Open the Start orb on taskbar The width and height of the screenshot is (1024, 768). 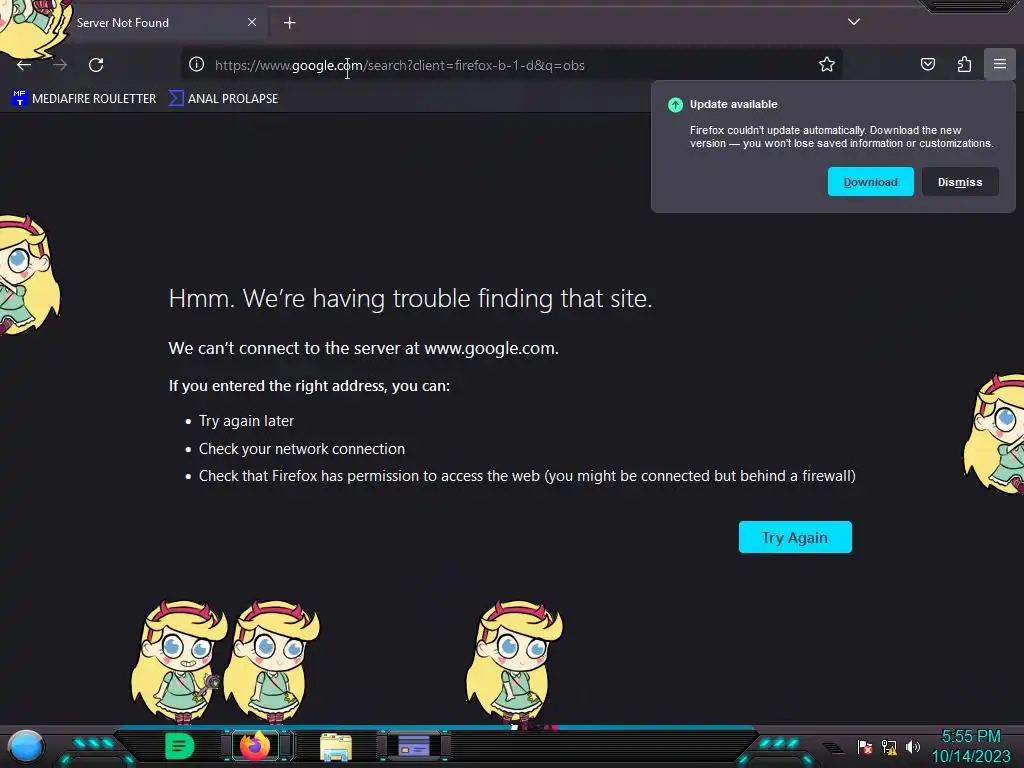26,746
